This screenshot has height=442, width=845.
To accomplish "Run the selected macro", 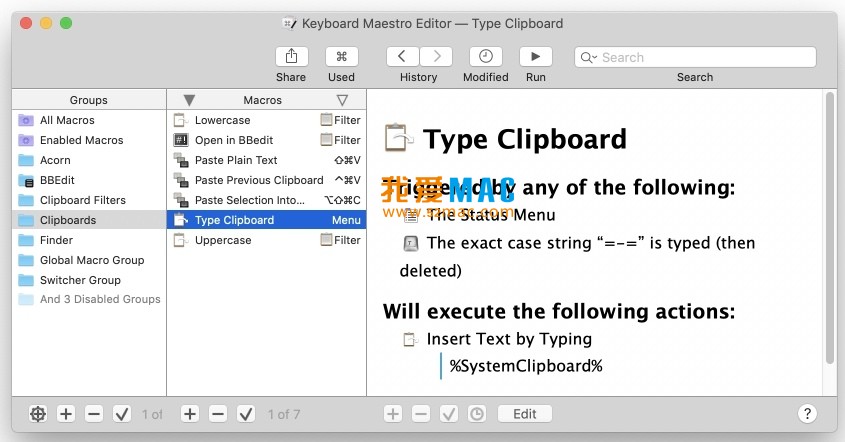I will click(536, 57).
